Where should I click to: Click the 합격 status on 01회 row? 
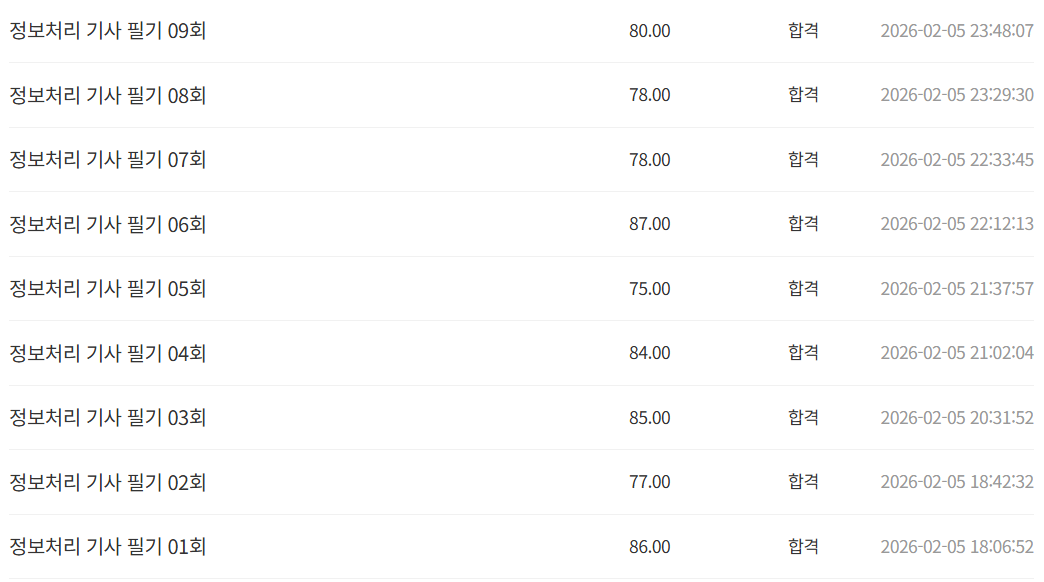[803, 546]
